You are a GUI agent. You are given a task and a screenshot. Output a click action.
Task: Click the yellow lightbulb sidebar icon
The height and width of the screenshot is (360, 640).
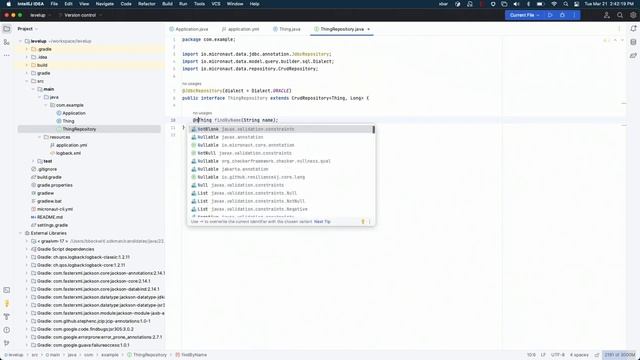7,303
